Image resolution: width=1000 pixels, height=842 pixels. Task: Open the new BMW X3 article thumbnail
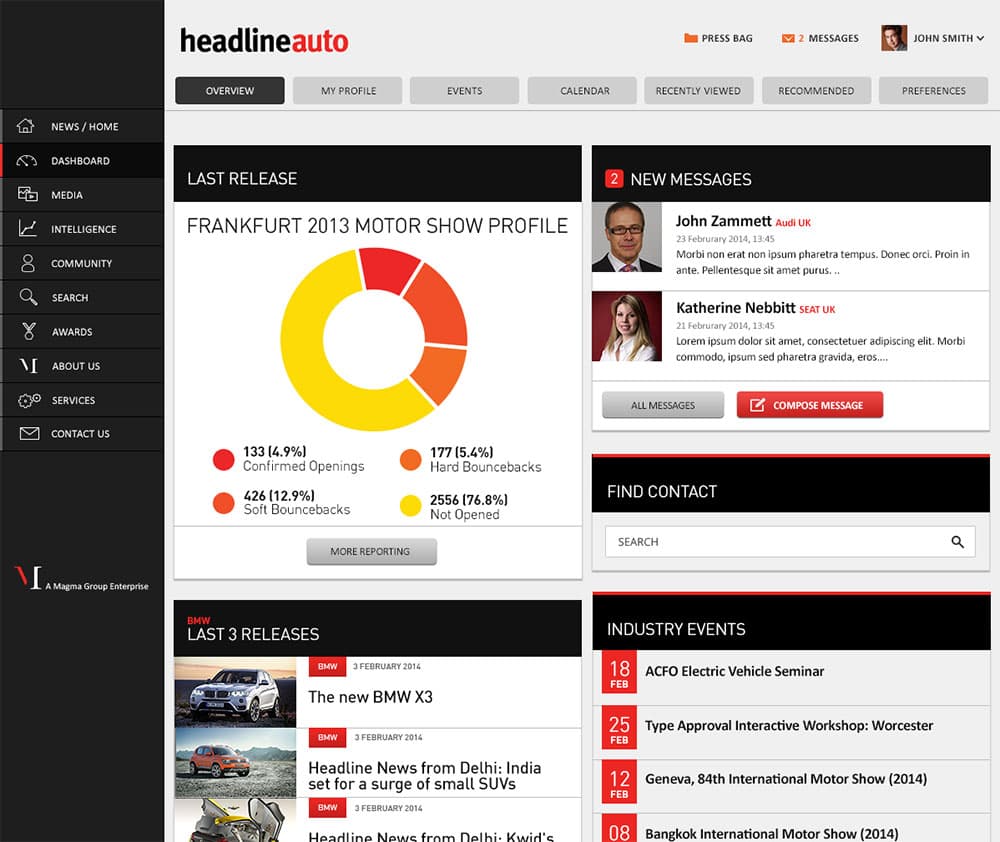coord(235,692)
